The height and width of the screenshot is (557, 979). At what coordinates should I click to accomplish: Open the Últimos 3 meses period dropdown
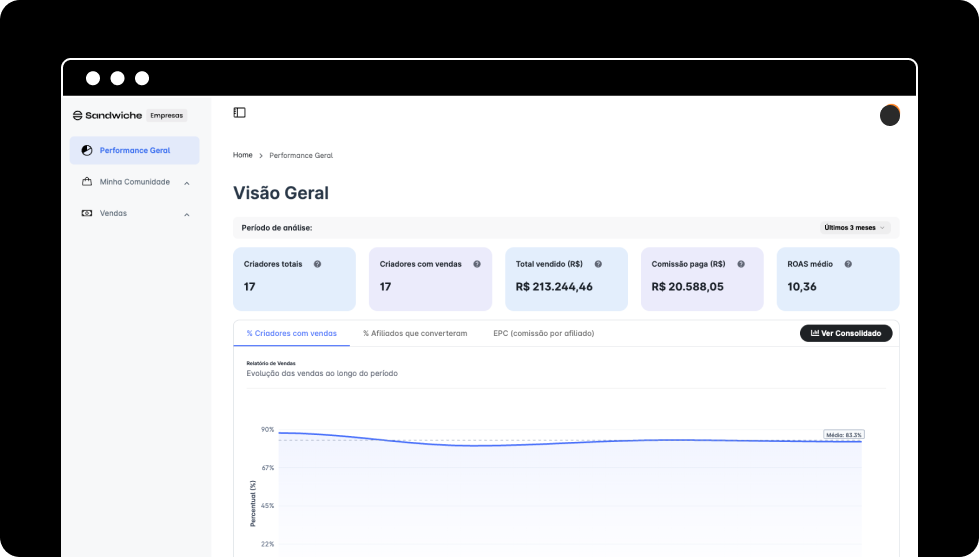pos(854,228)
